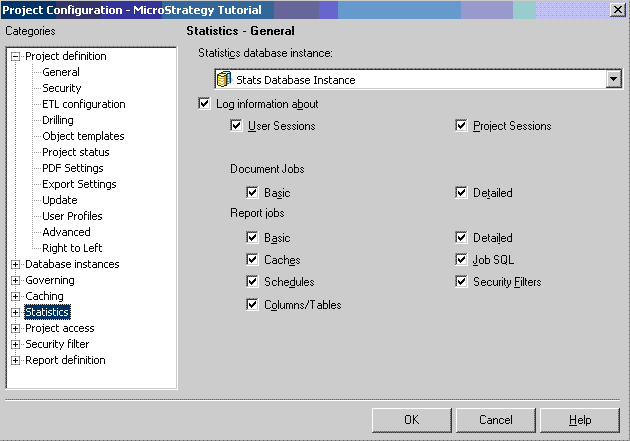The height and width of the screenshot is (441, 630).
Task: Click the Stats Database Instance icon
Action: click(224, 79)
